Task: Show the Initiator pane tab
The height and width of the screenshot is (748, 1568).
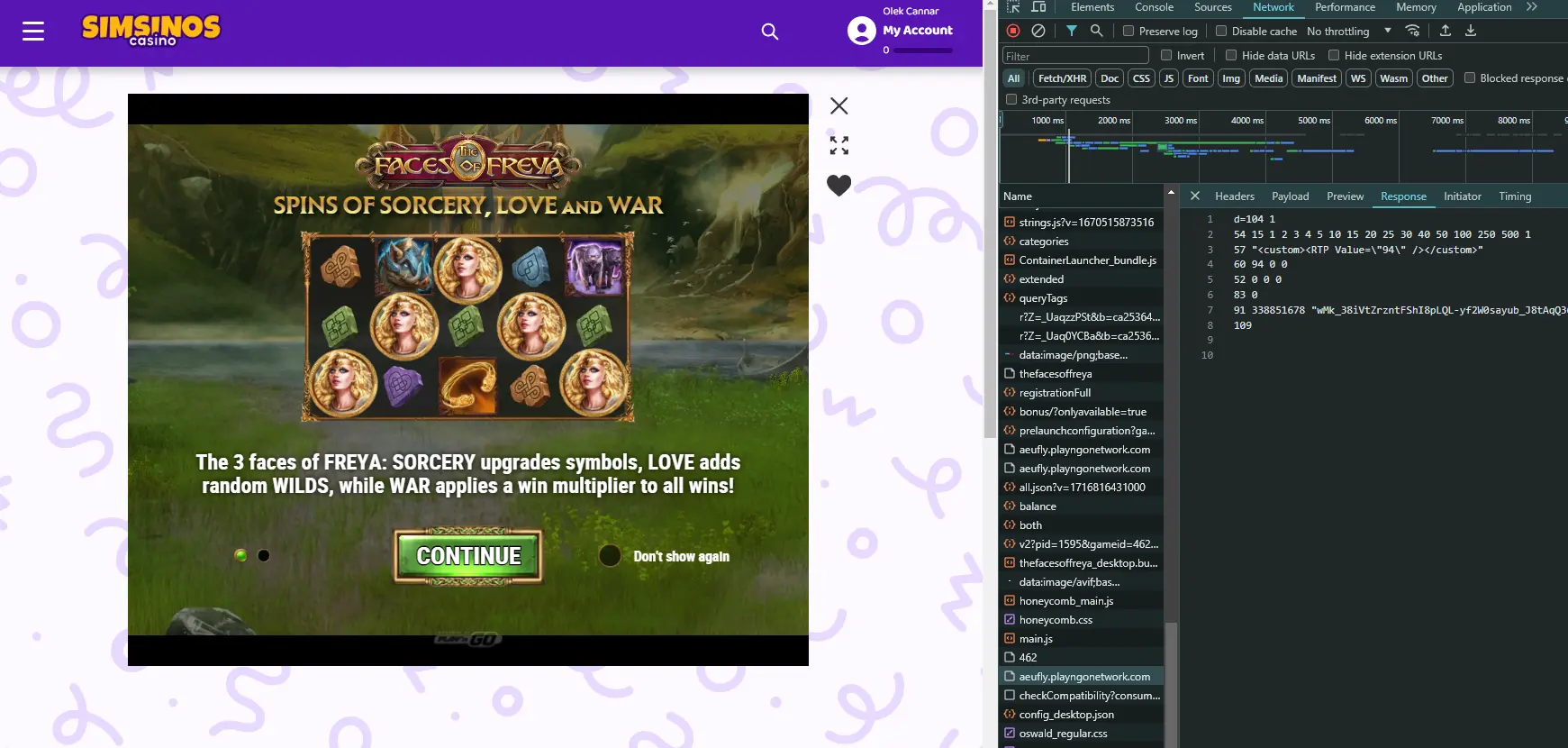Action: (1462, 196)
